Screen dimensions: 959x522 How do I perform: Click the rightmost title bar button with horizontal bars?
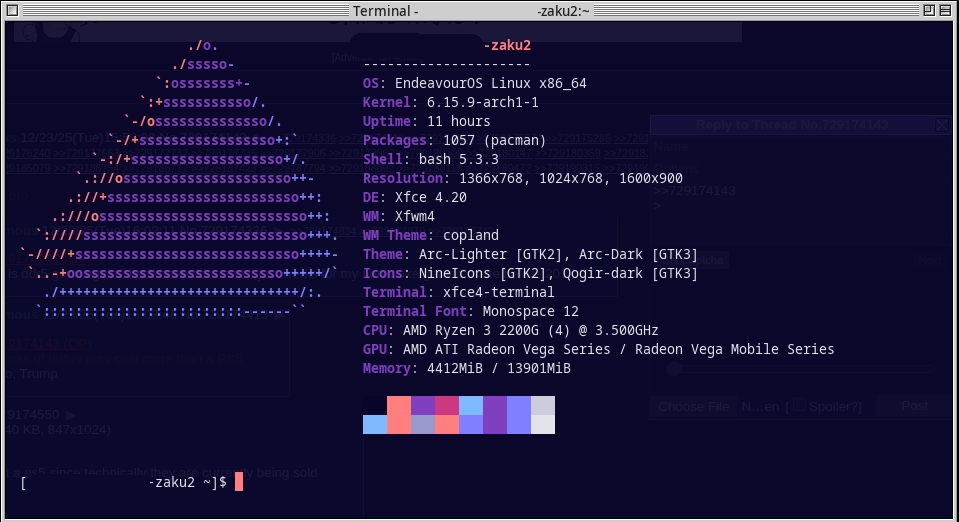[945, 10]
